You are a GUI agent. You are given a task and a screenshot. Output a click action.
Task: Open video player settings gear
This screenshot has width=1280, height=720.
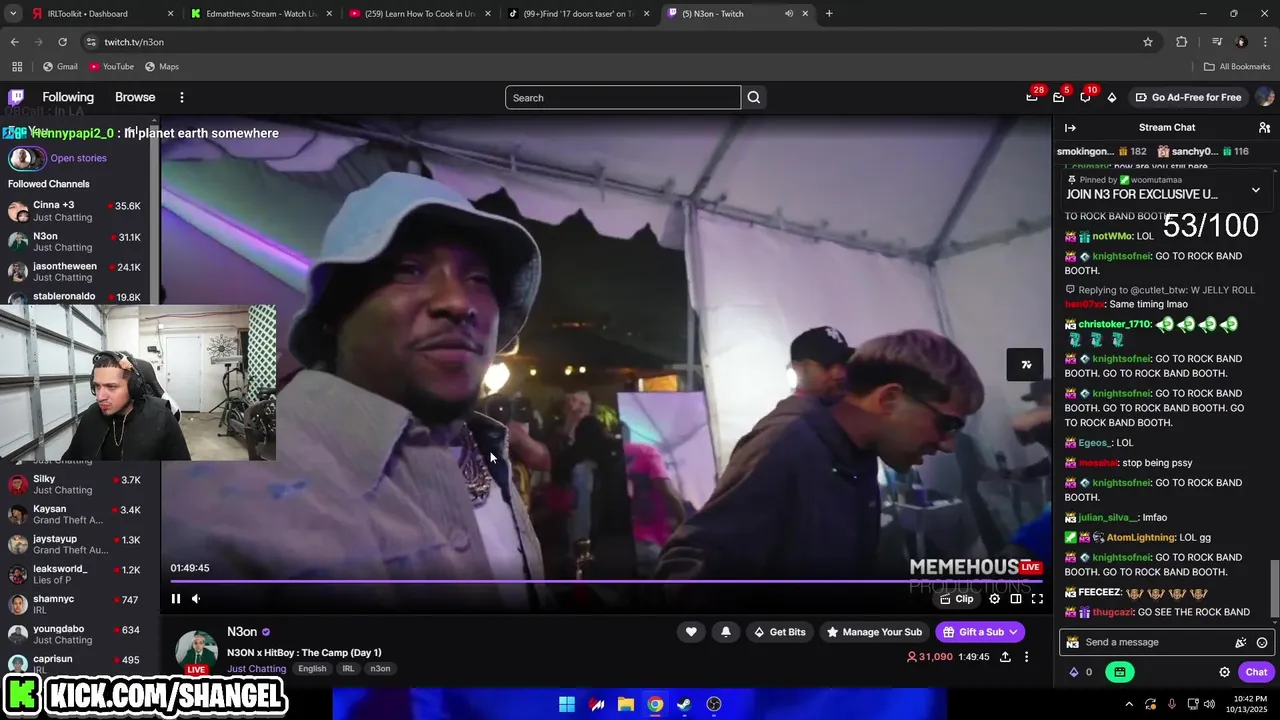994,599
